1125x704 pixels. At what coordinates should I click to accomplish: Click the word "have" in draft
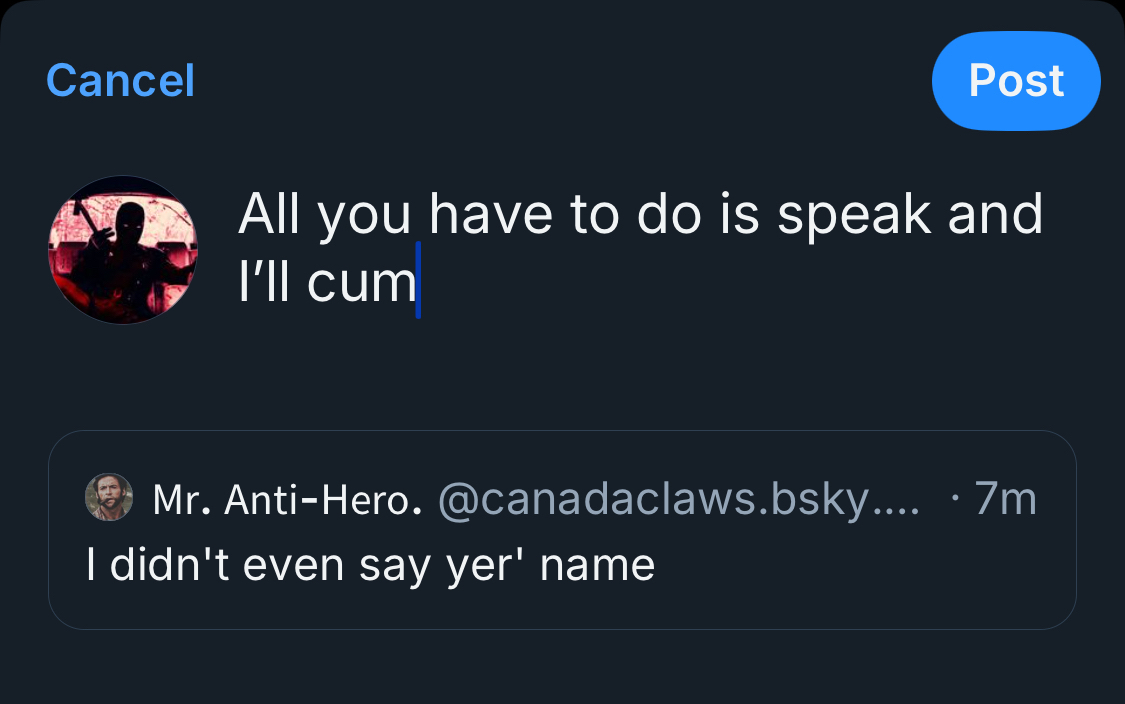click(x=491, y=213)
